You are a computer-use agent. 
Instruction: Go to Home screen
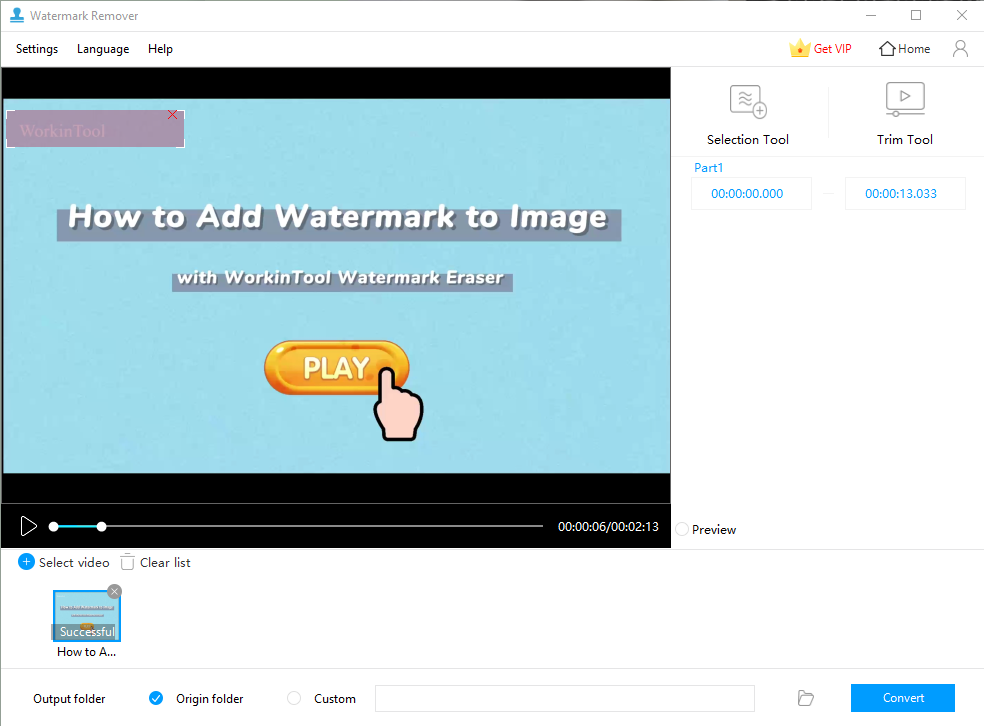[x=904, y=48]
